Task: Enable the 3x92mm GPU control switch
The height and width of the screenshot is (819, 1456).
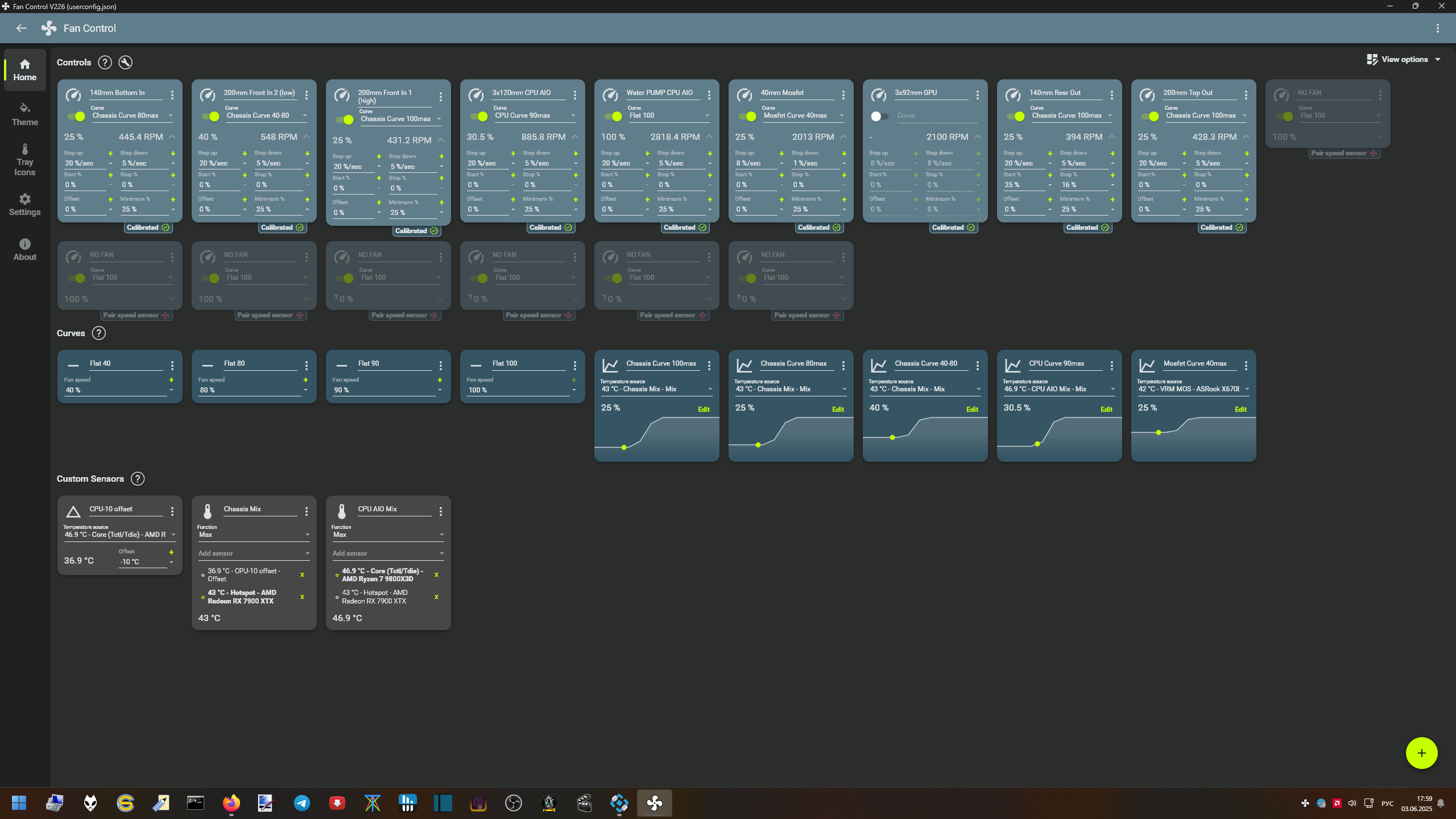Action: tap(879, 117)
